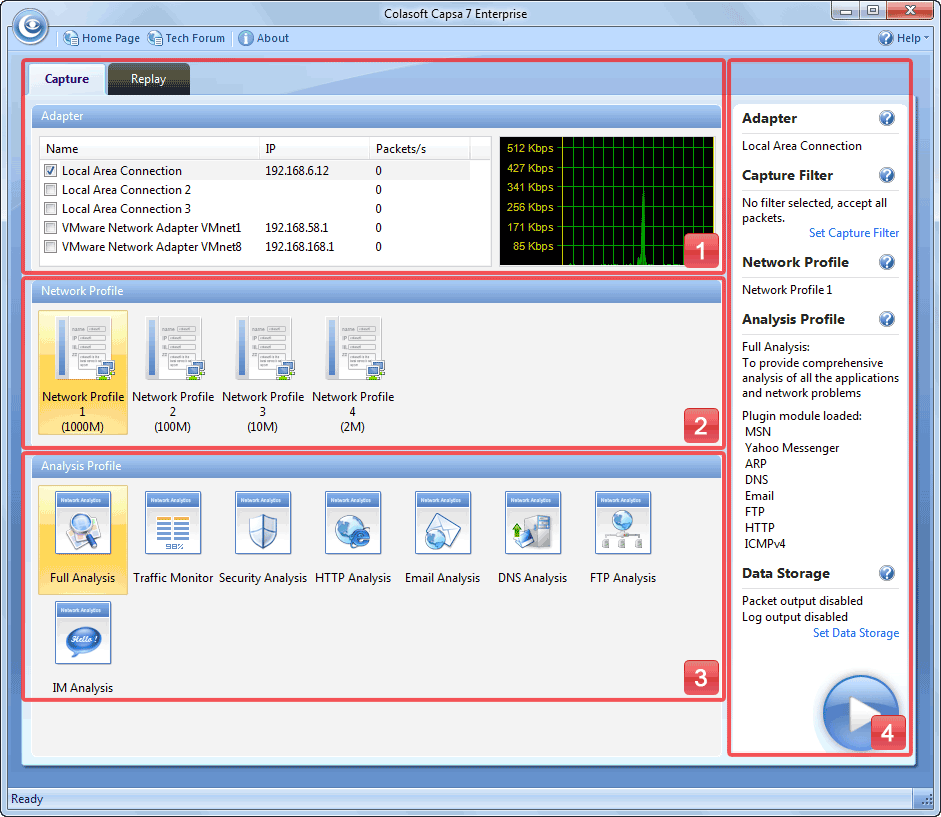Click the Set Capture Filter link
Viewport: 941px width, 817px height.
click(x=853, y=233)
